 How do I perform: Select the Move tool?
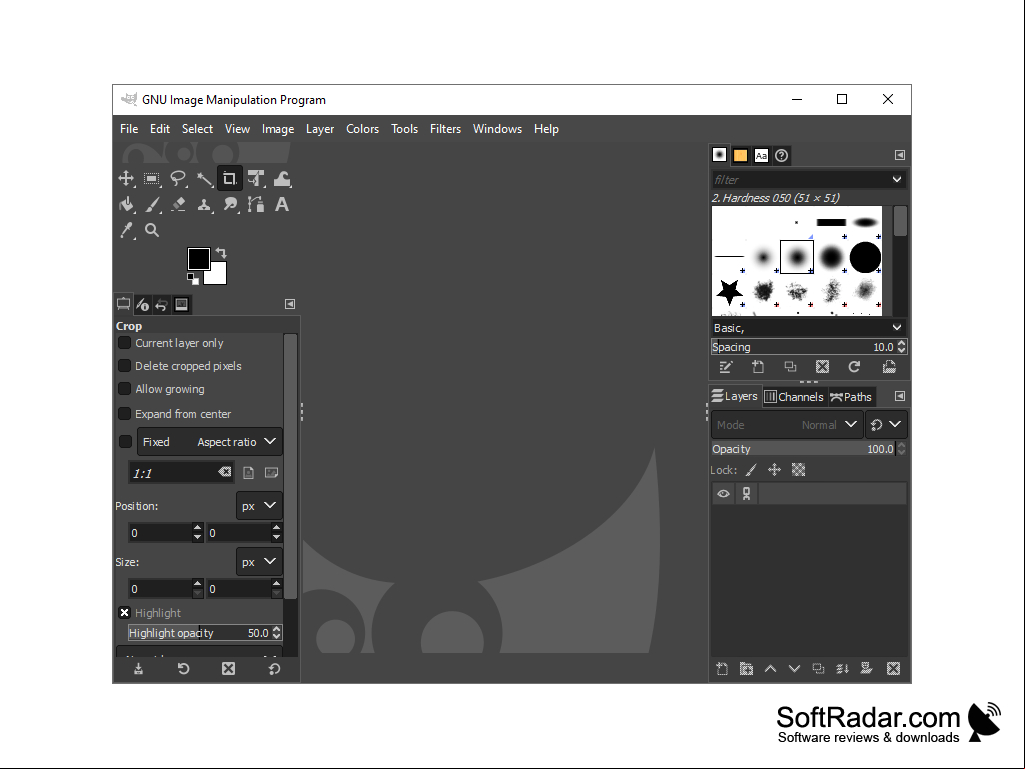click(126, 179)
